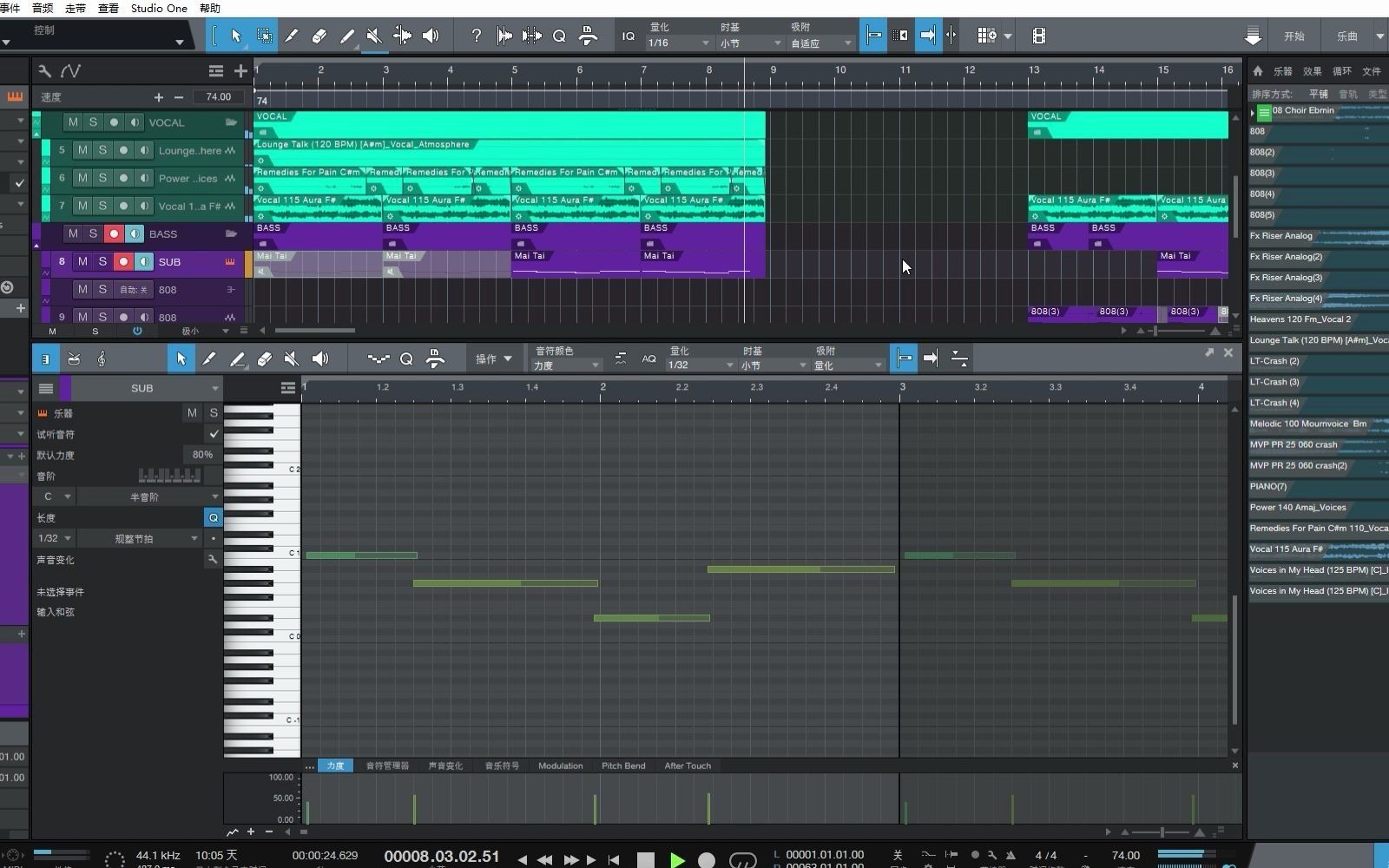Screen dimensions: 1389x868
Task: Click the Stop button in transport
Action: click(645, 860)
